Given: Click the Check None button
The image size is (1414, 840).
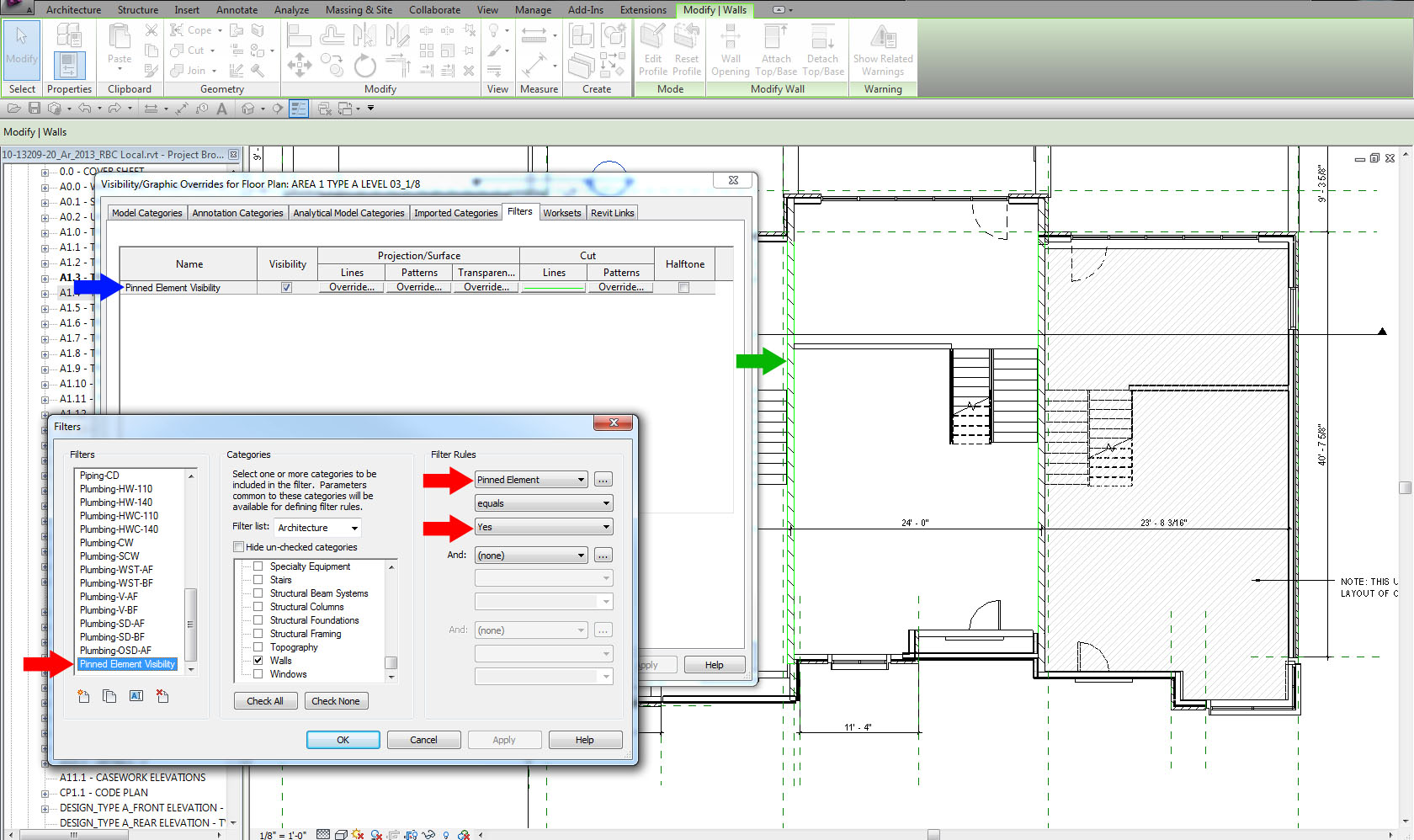Looking at the screenshot, I should (x=335, y=701).
